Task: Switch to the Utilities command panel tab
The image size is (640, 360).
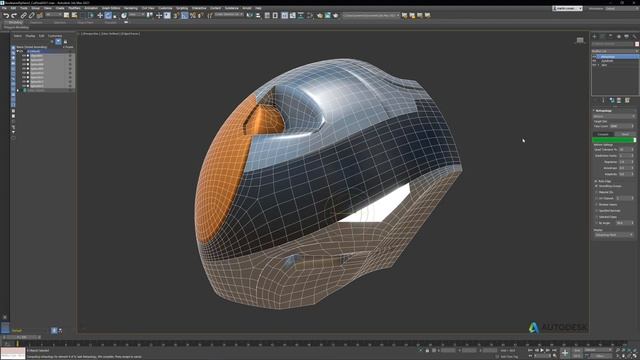Action: (x=635, y=36)
